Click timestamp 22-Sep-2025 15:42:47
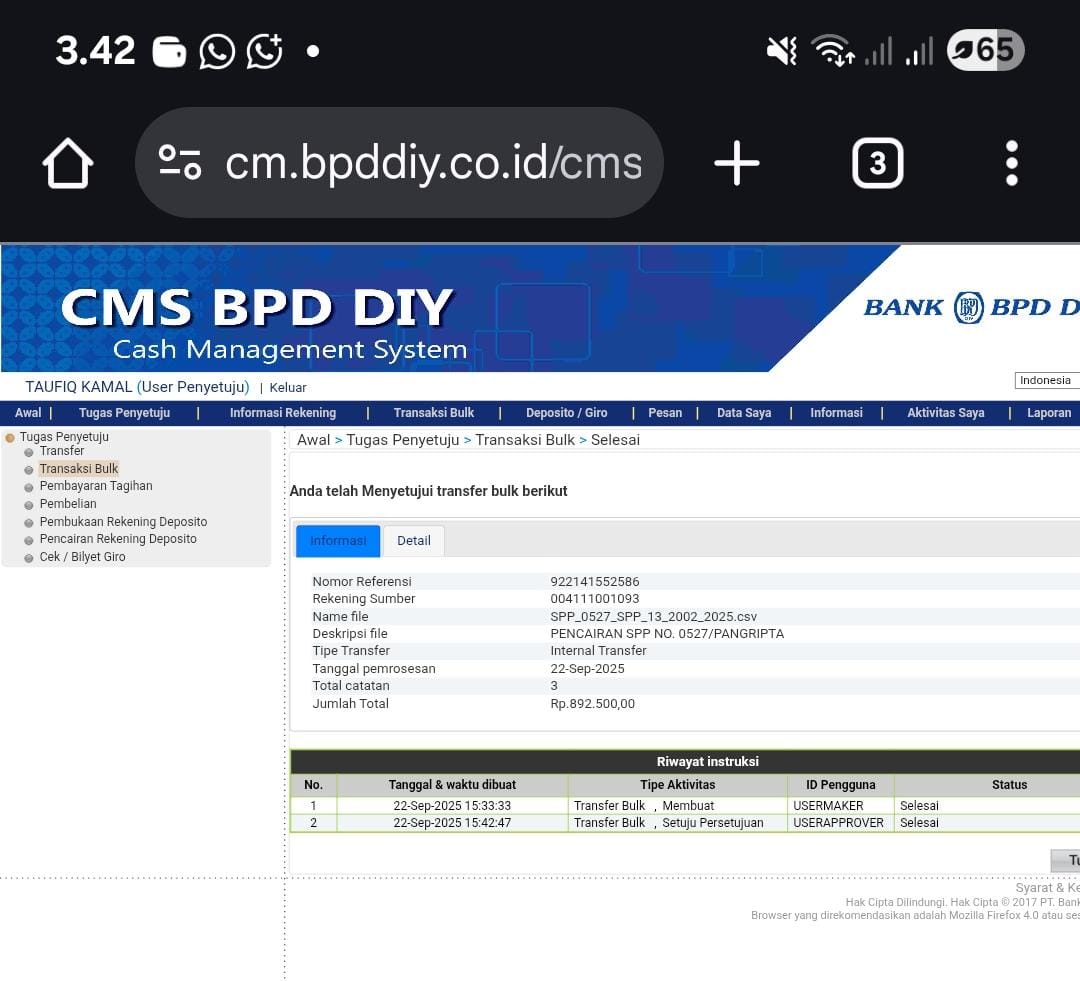The width and height of the screenshot is (1080, 981). click(453, 823)
